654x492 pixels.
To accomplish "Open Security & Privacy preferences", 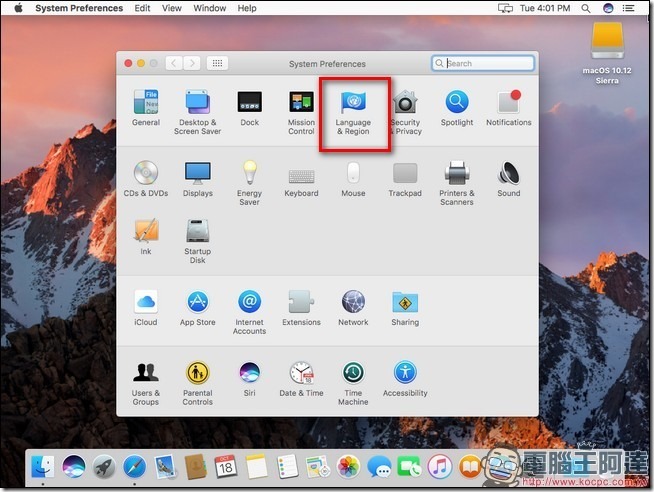I will click(405, 112).
